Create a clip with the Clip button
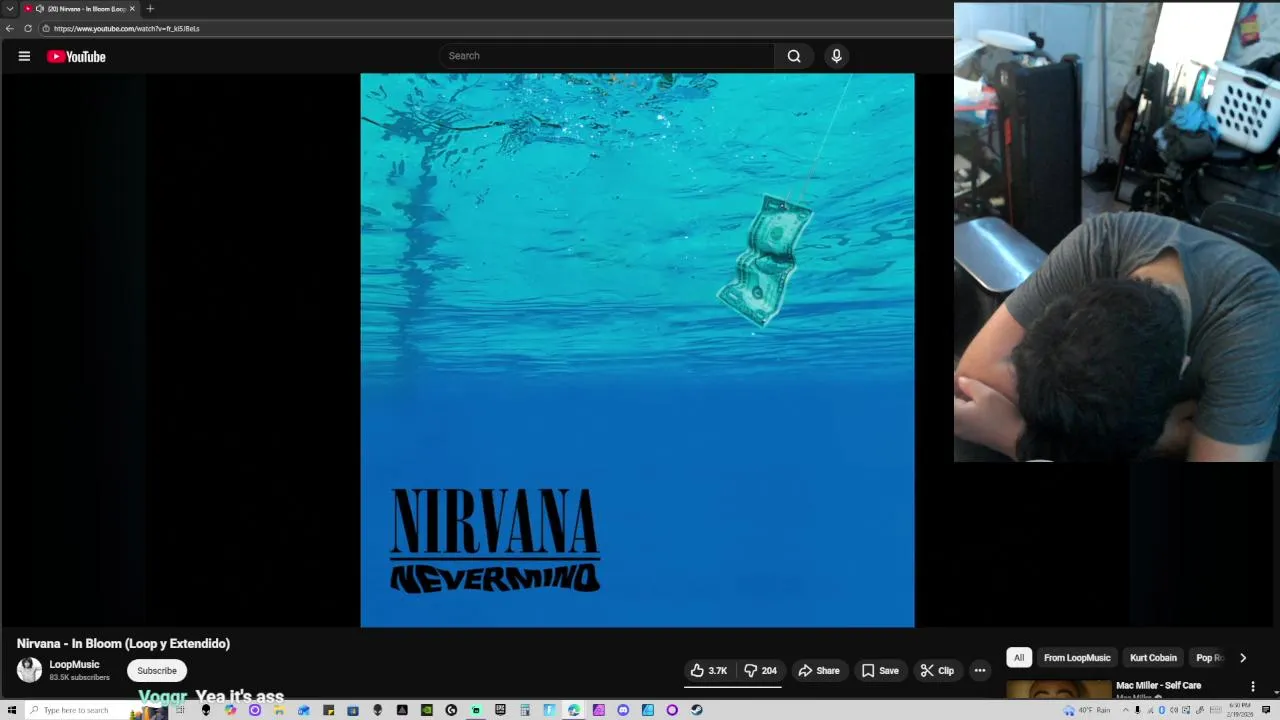 point(937,670)
